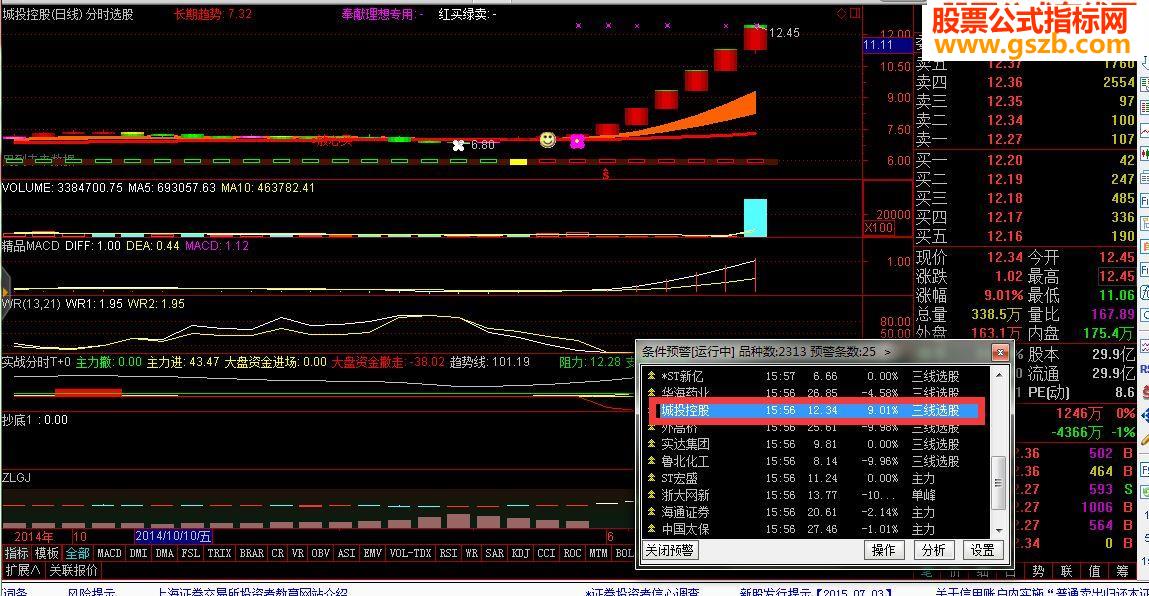Switch to the WR indicator tab
Viewport: 1149px width, 596px height.
(471, 553)
